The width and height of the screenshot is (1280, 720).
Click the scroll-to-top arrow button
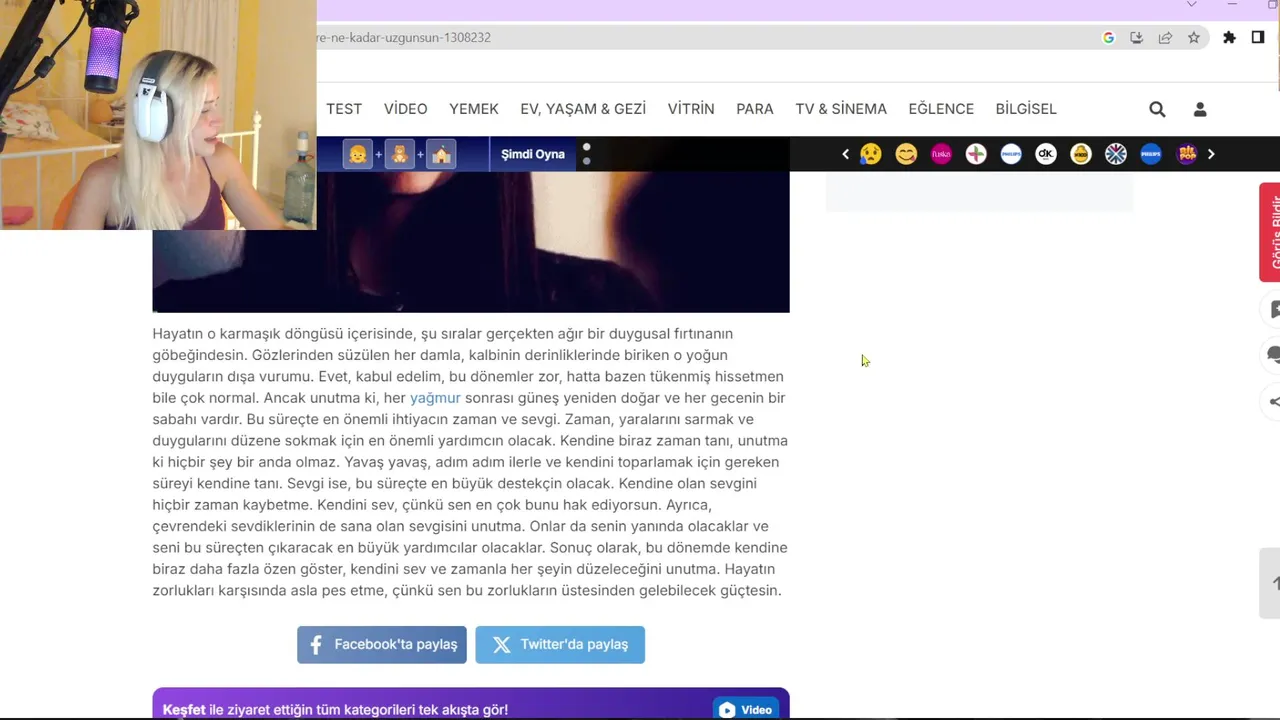[1270, 583]
